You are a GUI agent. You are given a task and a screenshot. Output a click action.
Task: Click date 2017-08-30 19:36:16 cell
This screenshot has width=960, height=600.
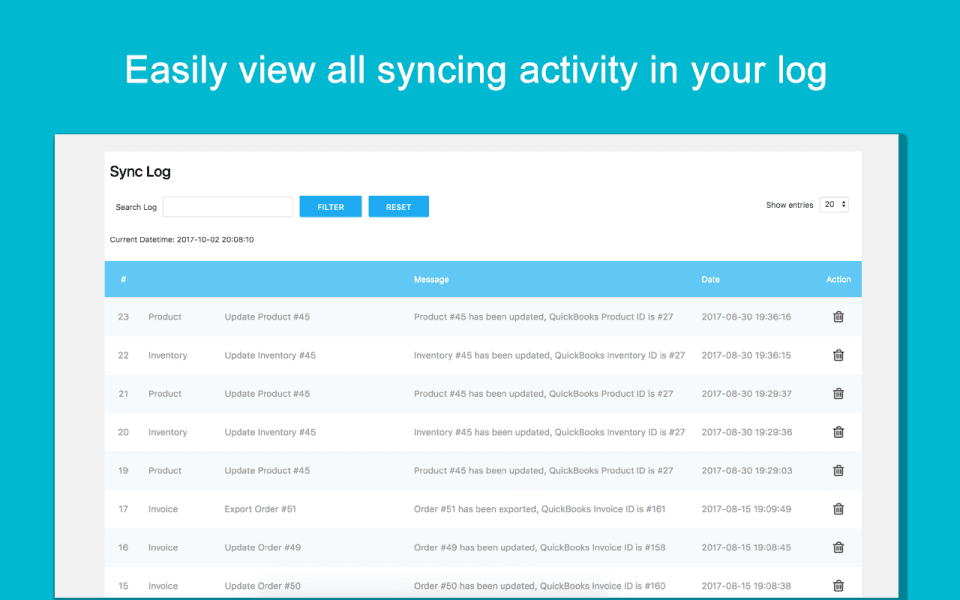[x=746, y=317]
